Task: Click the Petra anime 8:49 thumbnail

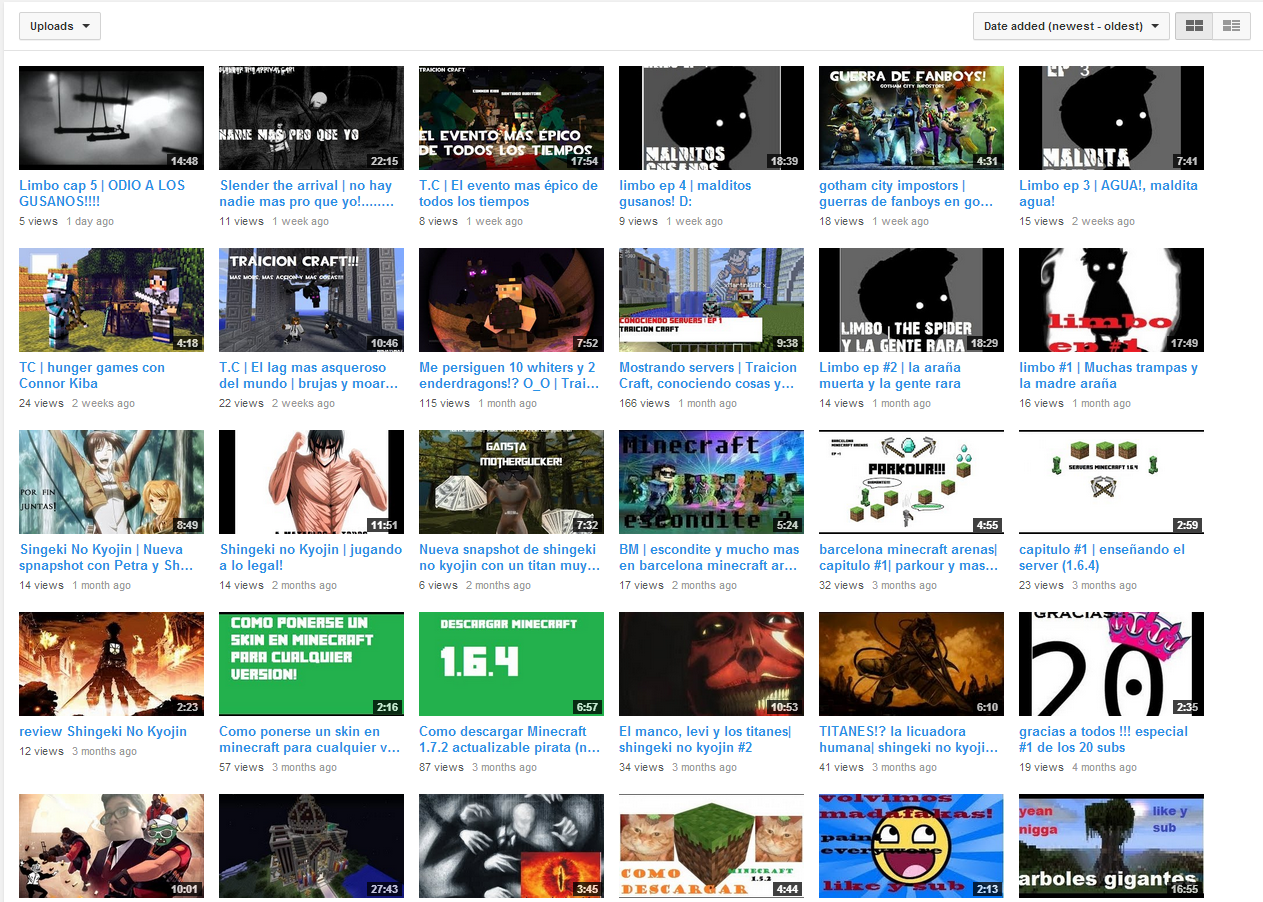Action: pyautogui.click(x=111, y=482)
